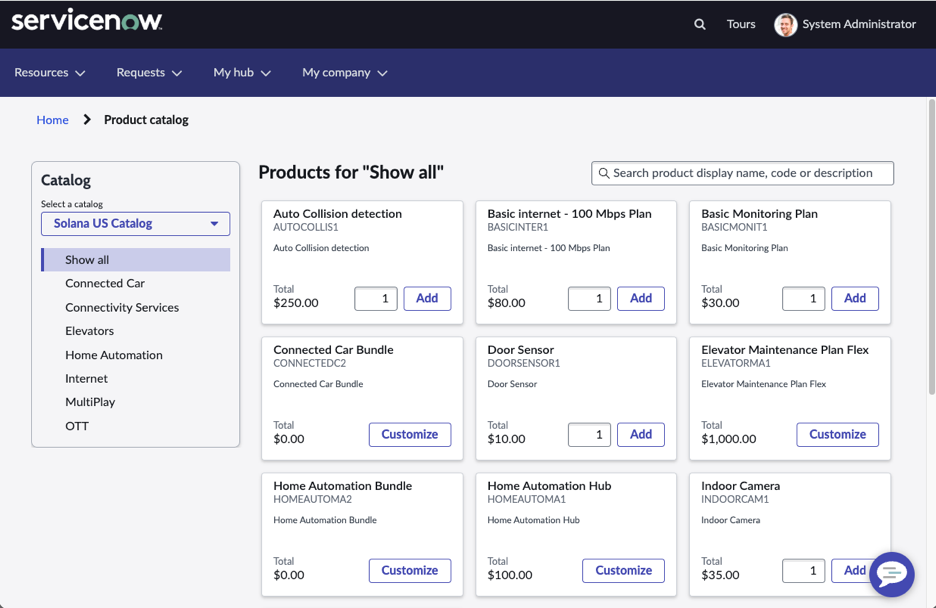Customize the Home Automation Hub
936x608 pixels.
coord(624,570)
